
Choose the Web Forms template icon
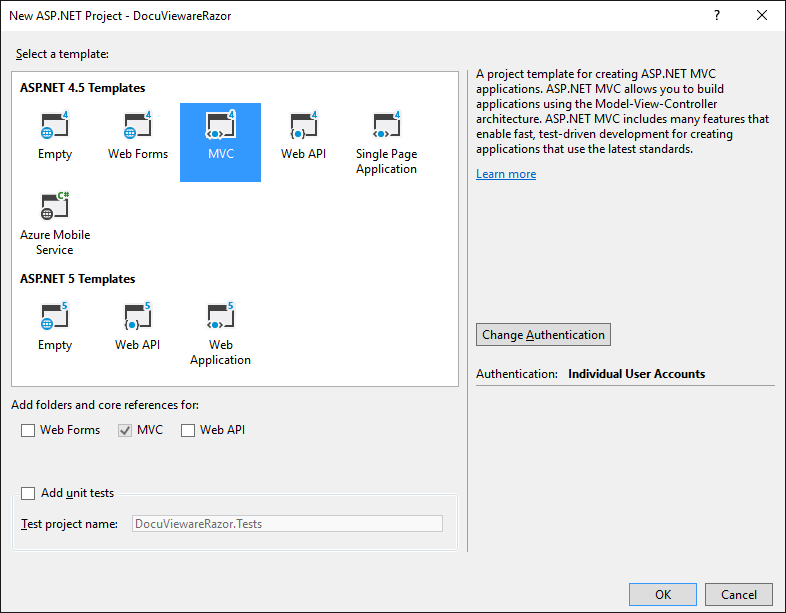click(x=138, y=125)
